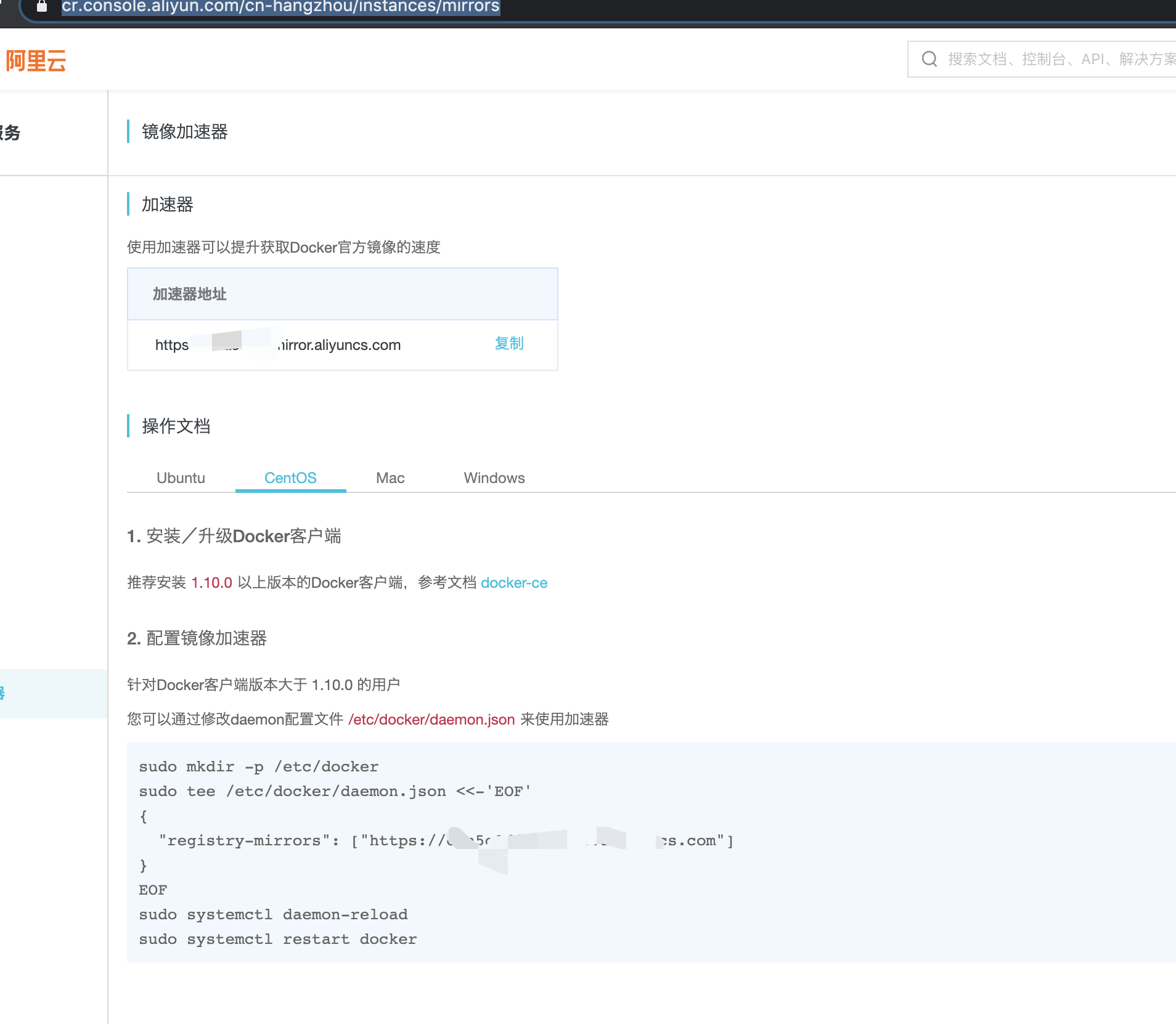Click heading 2. 配置镜像加速器
This screenshot has width=1176, height=1024.
(x=197, y=638)
